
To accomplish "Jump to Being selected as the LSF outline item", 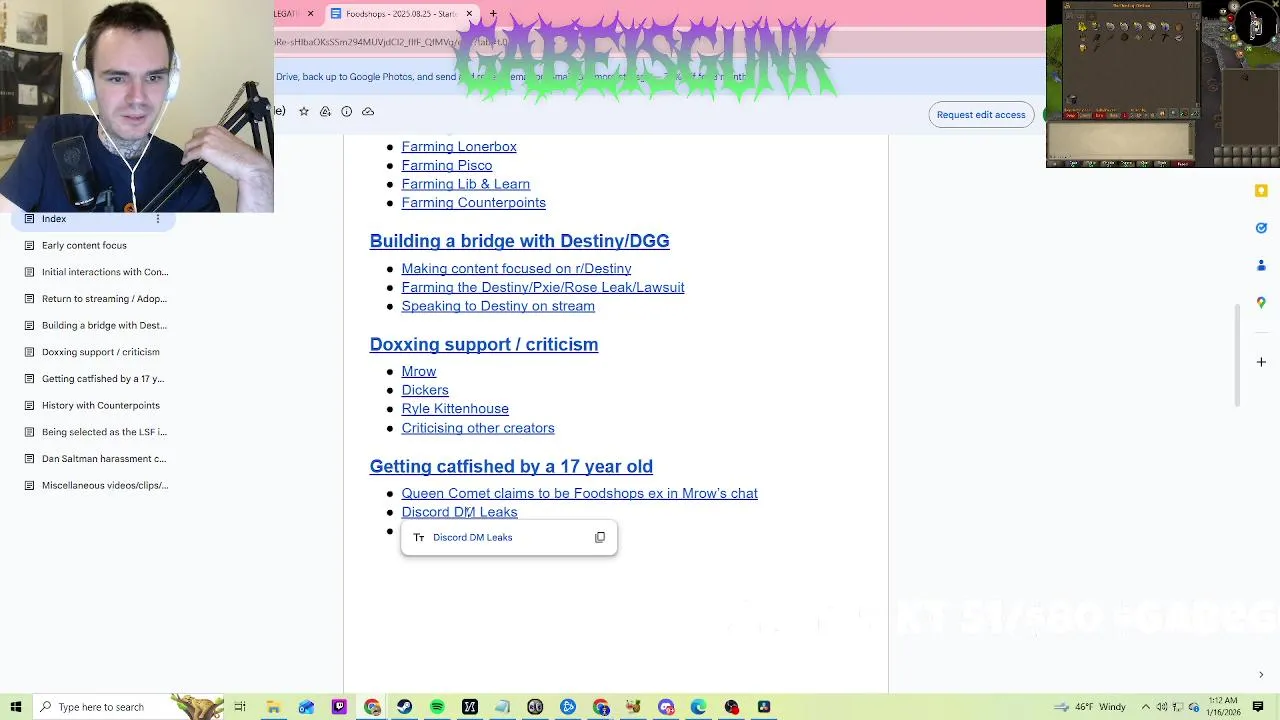I will (x=104, y=432).
